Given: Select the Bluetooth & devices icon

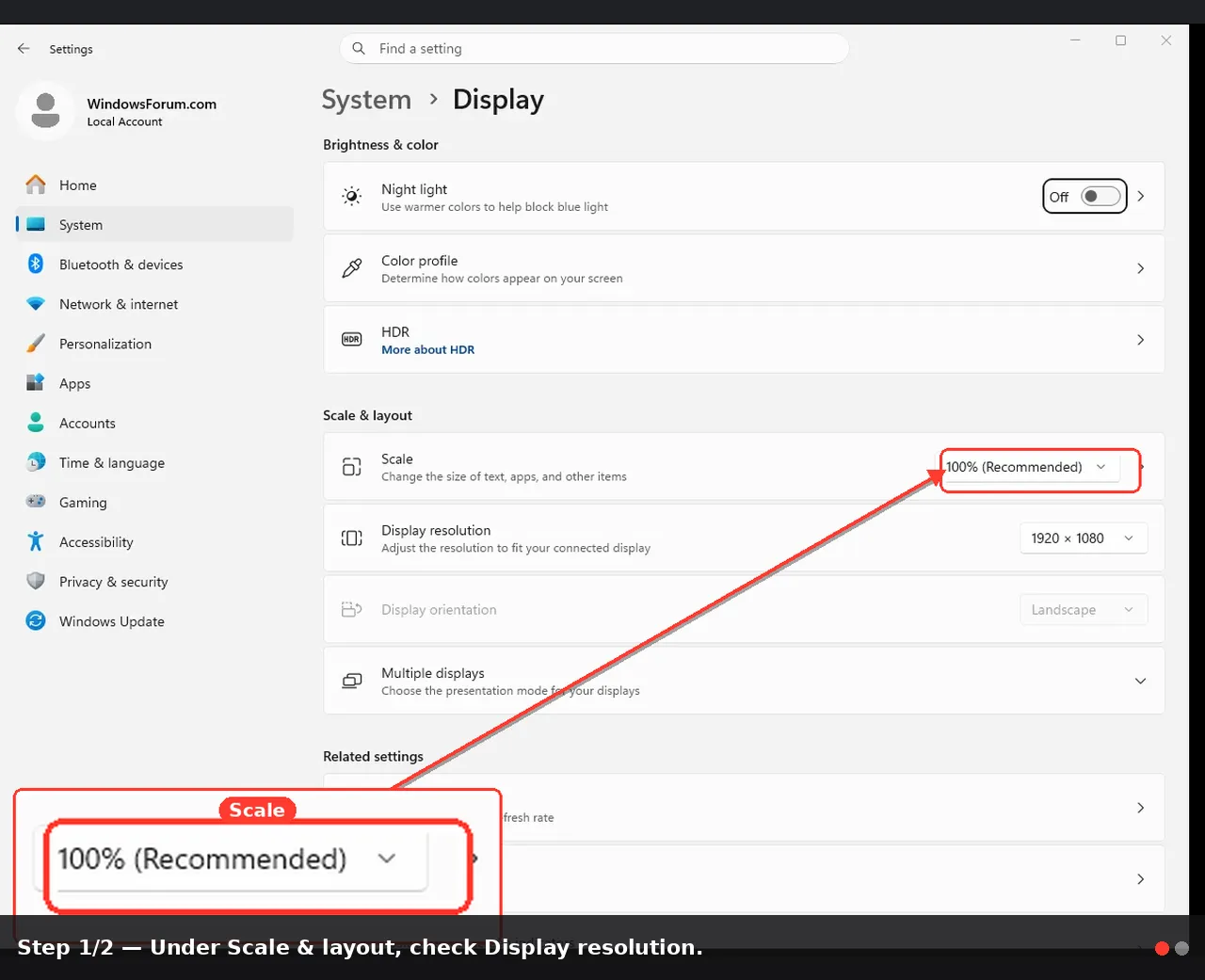Looking at the screenshot, I should (x=36, y=264).
